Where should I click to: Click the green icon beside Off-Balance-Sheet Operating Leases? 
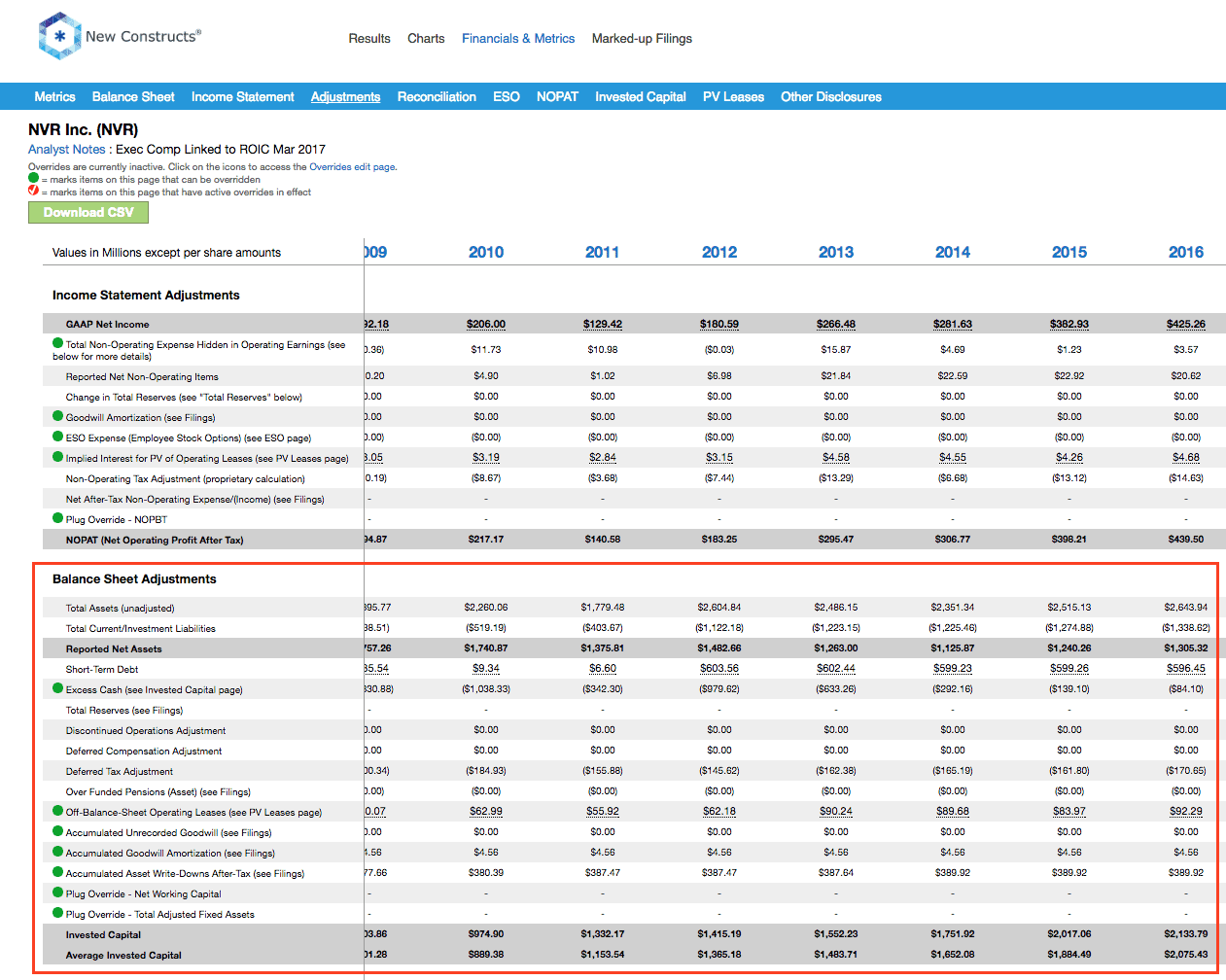[x=58, y=811]
